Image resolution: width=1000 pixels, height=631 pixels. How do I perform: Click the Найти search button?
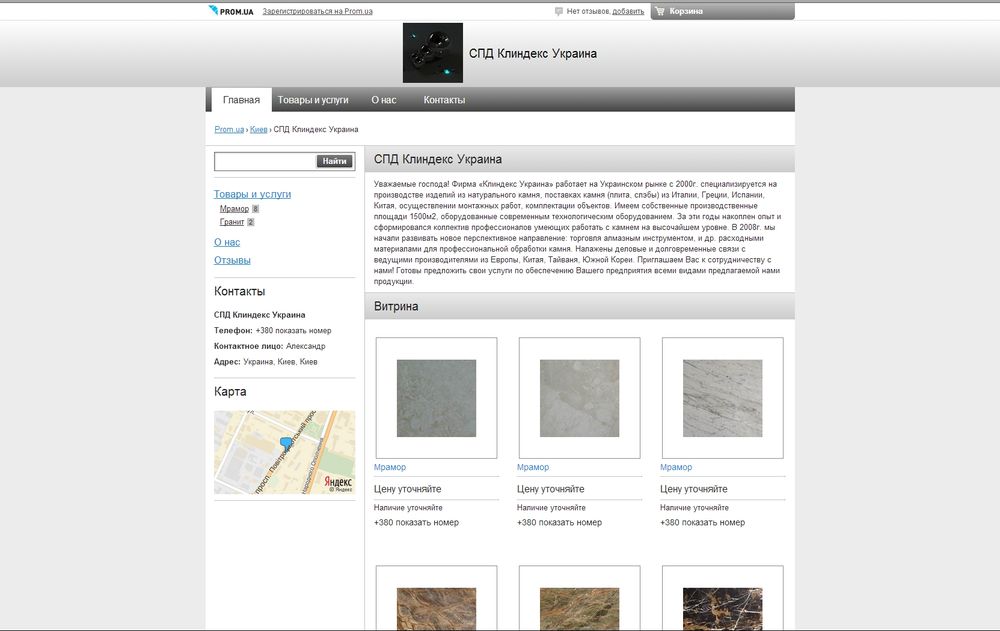coord(334,161)
